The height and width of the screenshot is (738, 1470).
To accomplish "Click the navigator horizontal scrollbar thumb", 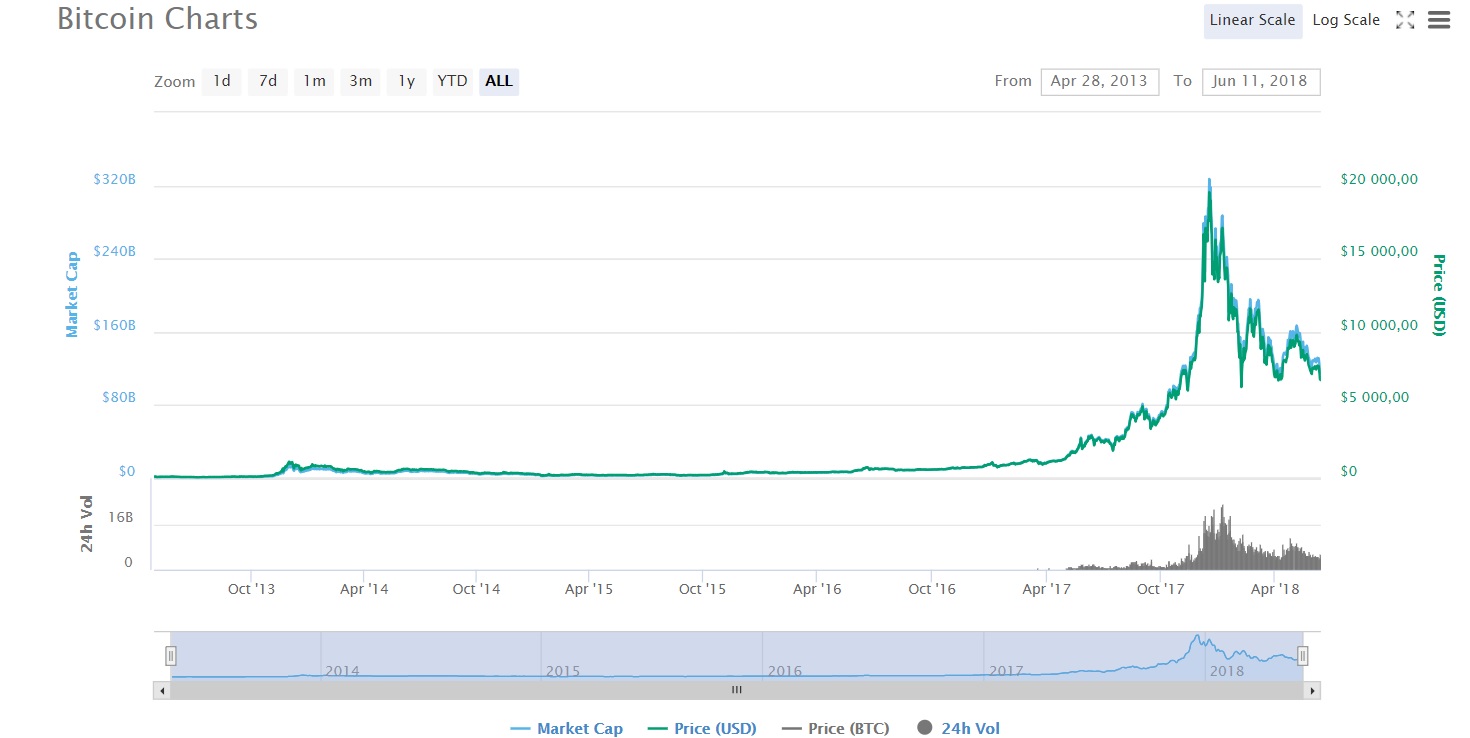I will 737,690.
